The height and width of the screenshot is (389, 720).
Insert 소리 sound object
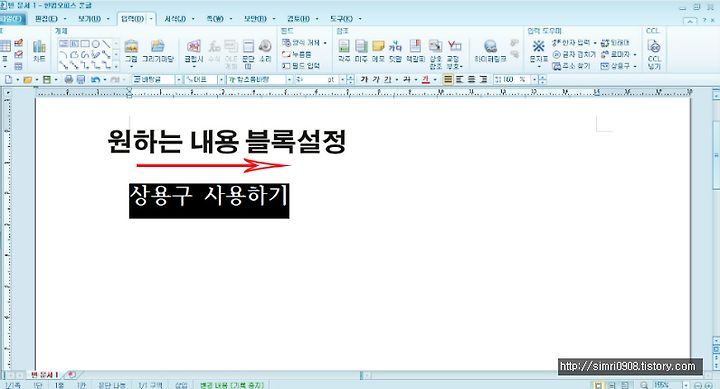click(x=265, y=51)
